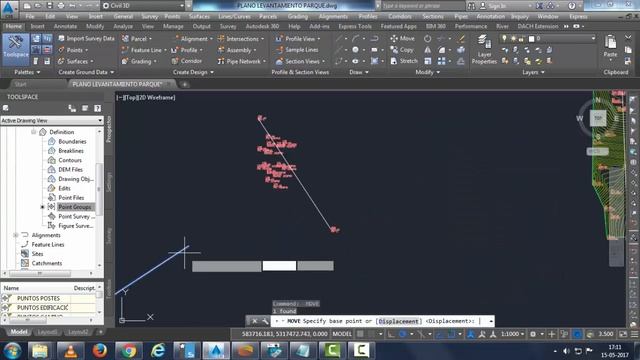
Task: Click the Corridor tool
Action: tap(187, 61)
